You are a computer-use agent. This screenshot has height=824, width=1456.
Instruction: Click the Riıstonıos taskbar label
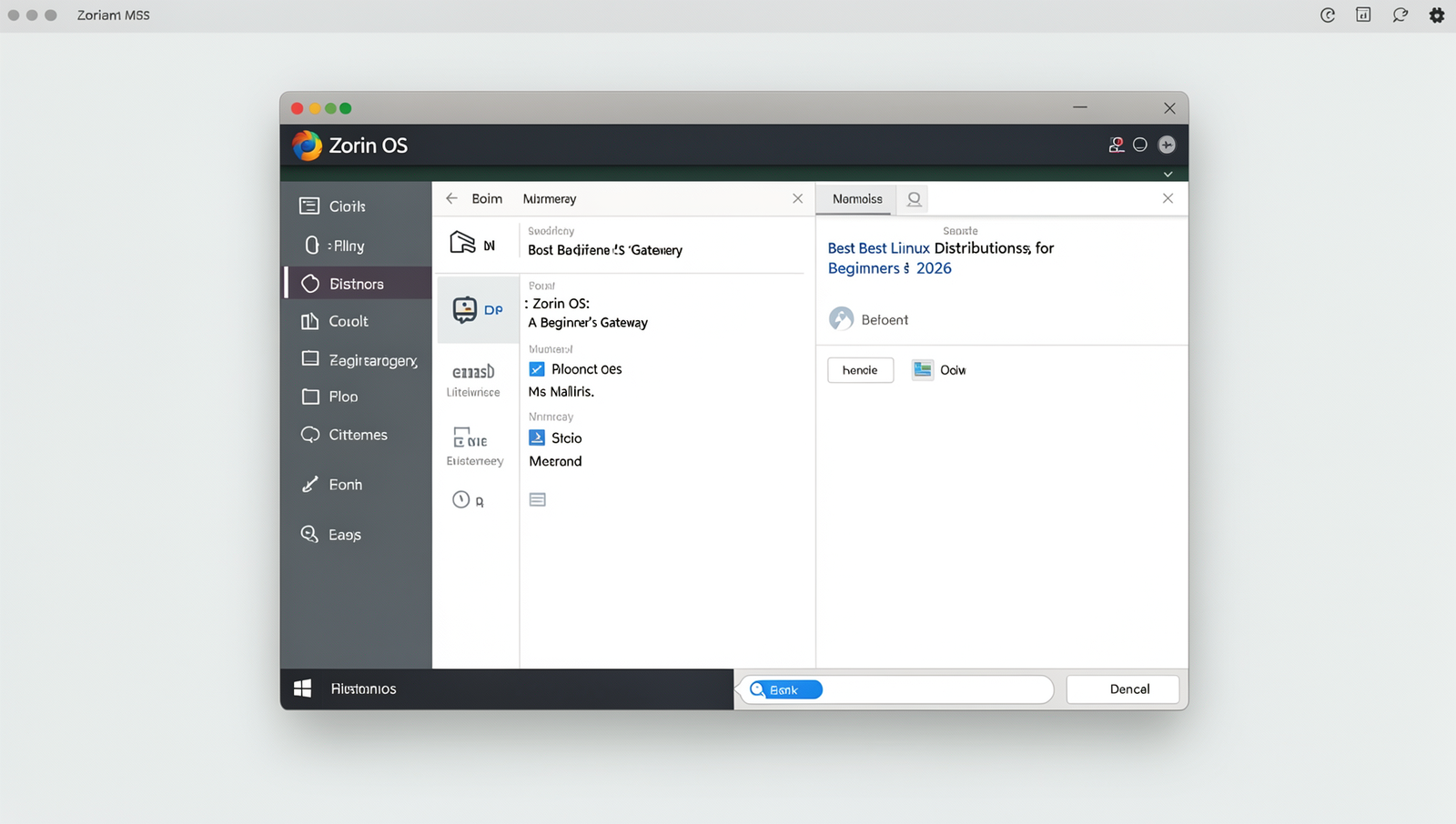[363, 689]
